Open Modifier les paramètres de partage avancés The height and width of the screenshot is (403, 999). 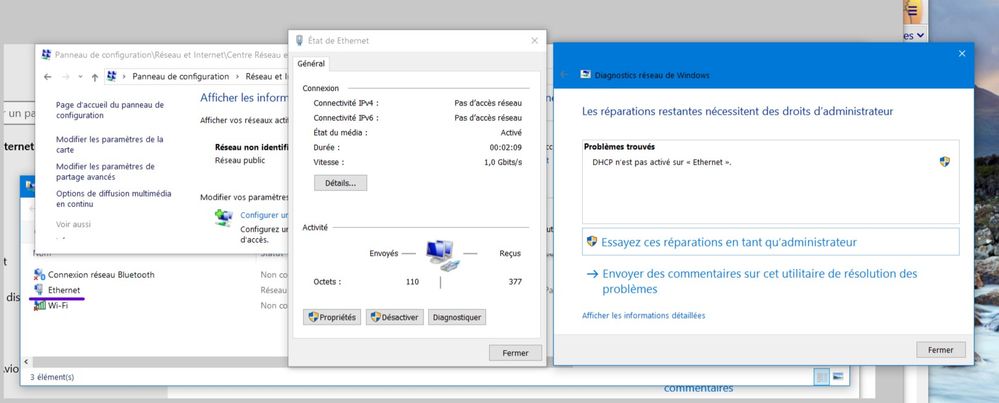point(105,172)
